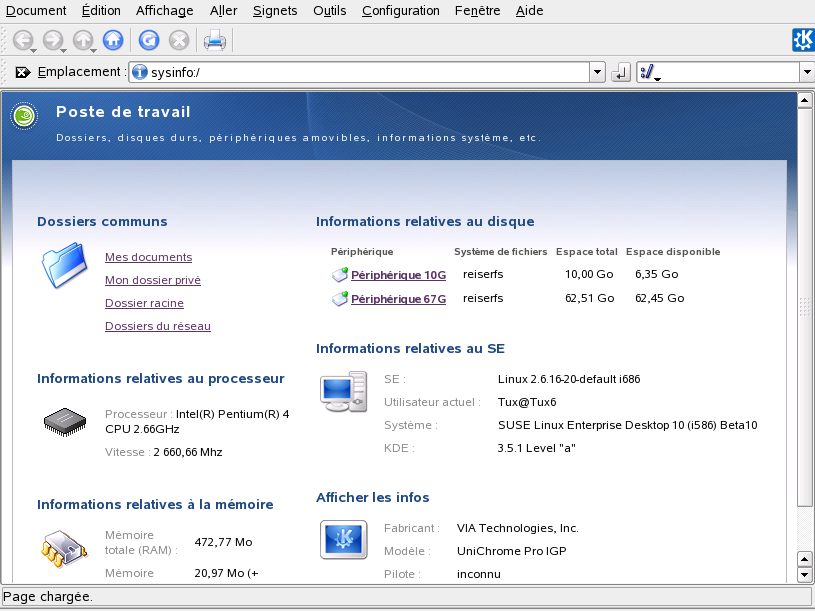Click the computer icon in SE section

click(344, 392)
